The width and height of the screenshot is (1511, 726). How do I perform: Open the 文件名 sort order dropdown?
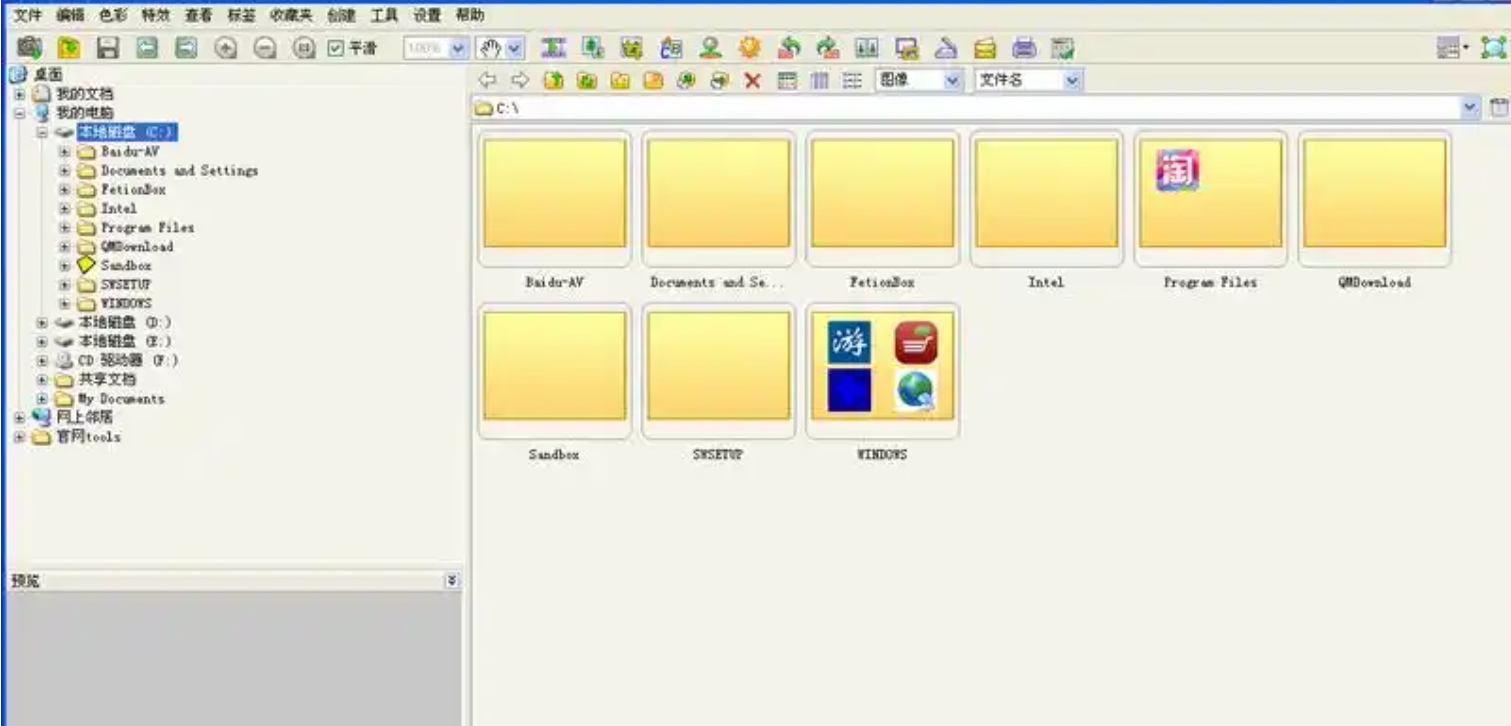(x=1073, y=80)
